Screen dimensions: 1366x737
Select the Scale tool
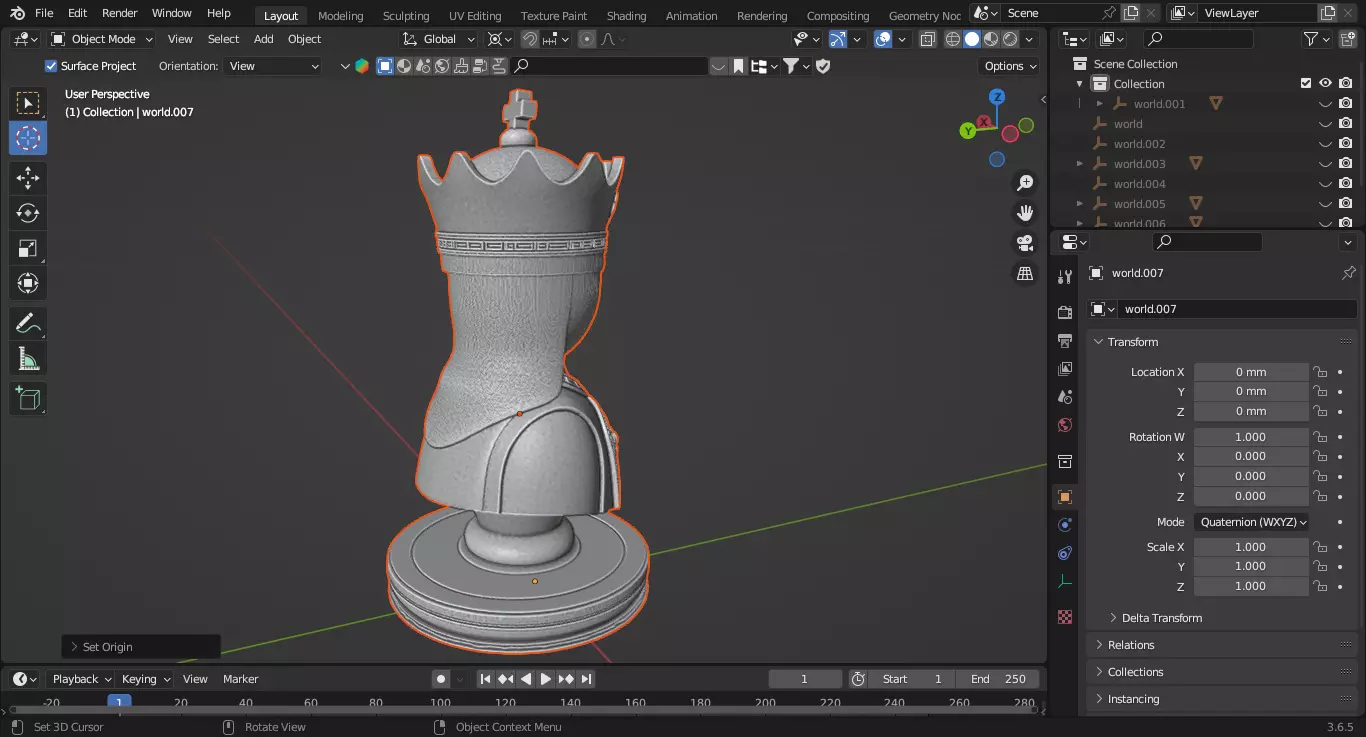28,248
